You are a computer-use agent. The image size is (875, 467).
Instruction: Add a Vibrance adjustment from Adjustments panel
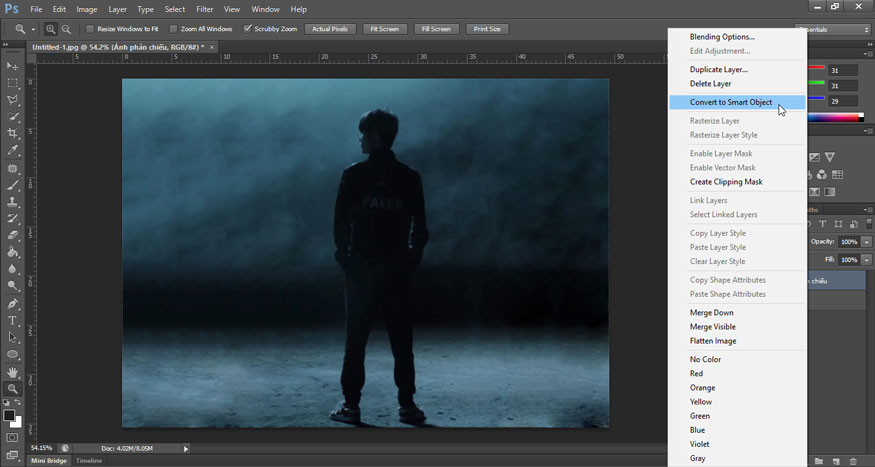830,157
